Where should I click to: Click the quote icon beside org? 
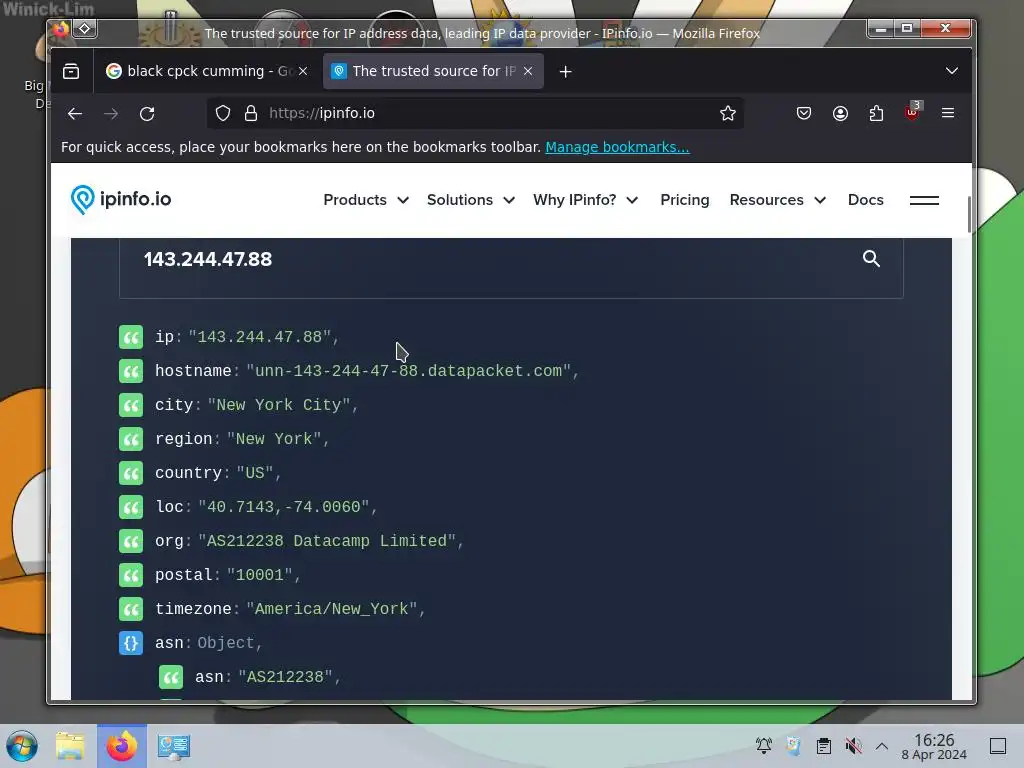point(131,541)
